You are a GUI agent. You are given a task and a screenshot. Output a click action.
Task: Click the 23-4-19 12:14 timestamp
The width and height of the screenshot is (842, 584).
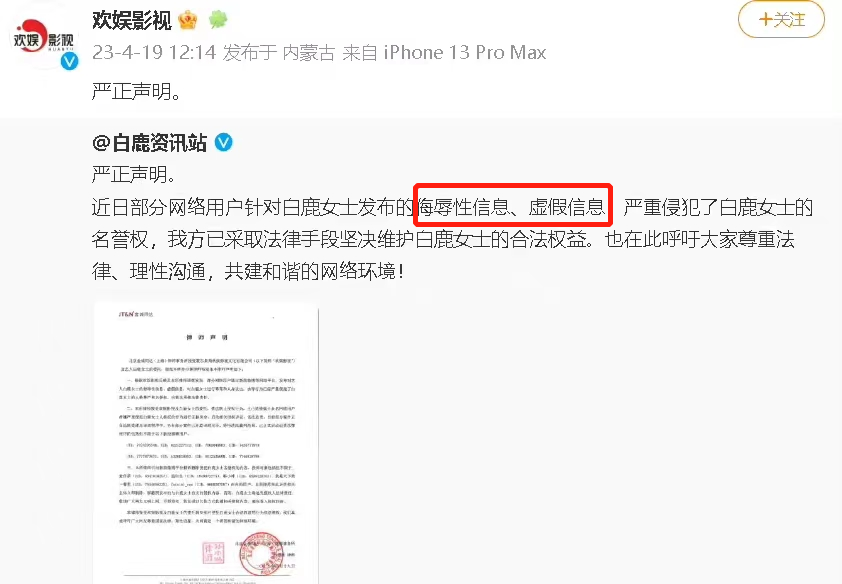[x=154, y=53]
